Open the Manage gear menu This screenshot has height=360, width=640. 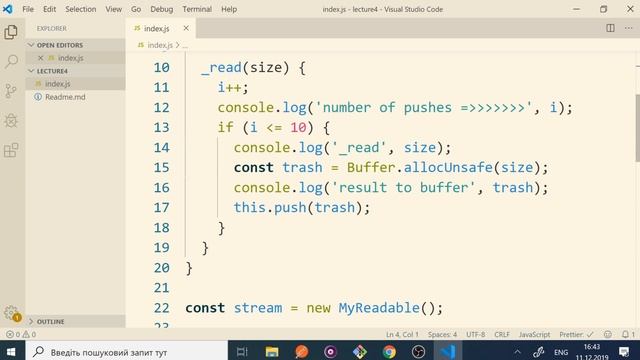point(11,313)
